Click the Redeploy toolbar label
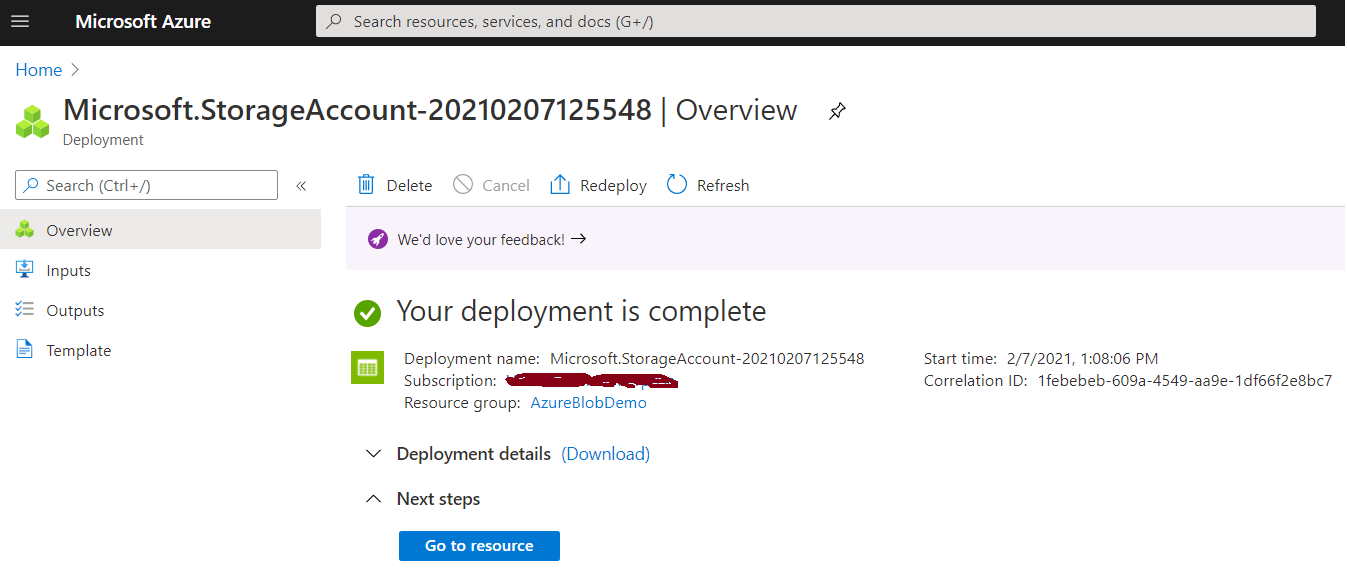The width and height of the screenshot is (1347, 571). 613,185
